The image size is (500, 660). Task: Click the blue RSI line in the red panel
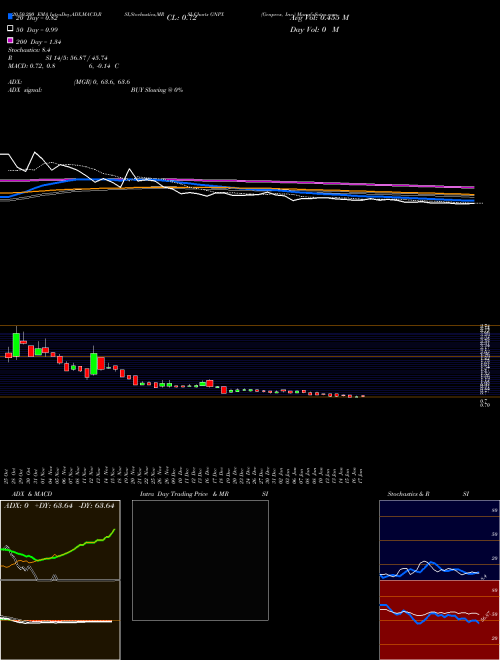429,615
